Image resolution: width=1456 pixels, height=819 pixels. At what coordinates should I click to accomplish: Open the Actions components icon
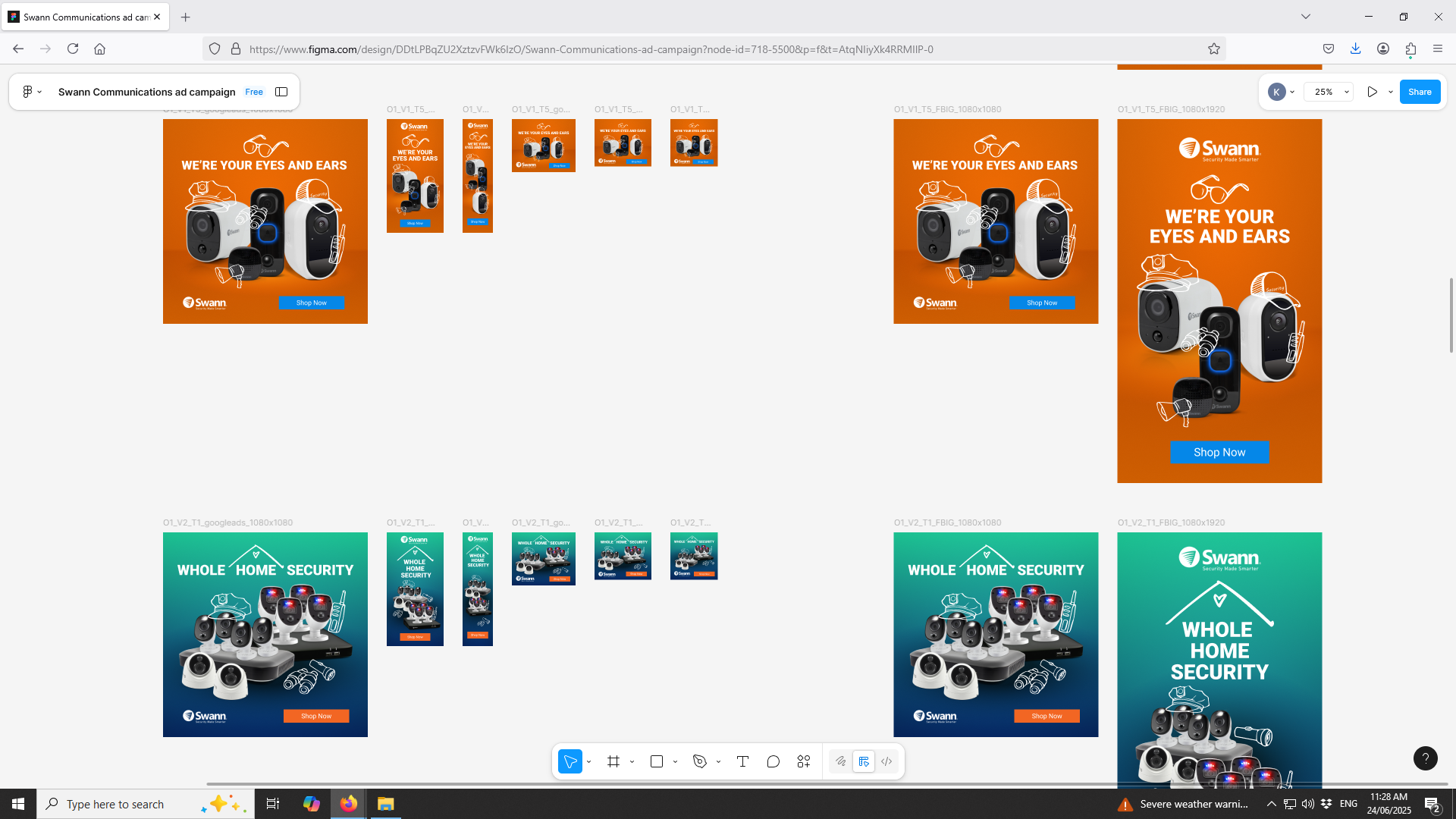pyautogui.click(x=804, y=761)
